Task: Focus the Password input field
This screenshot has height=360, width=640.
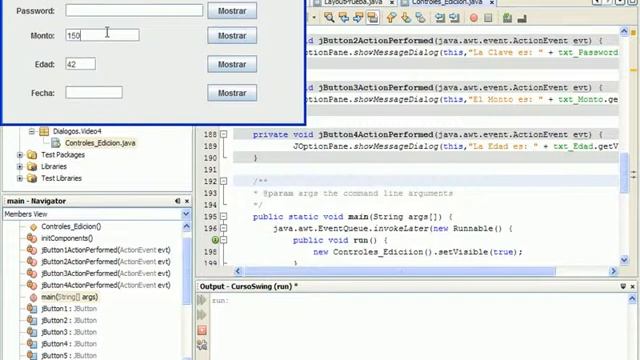Action: (134, 11)
